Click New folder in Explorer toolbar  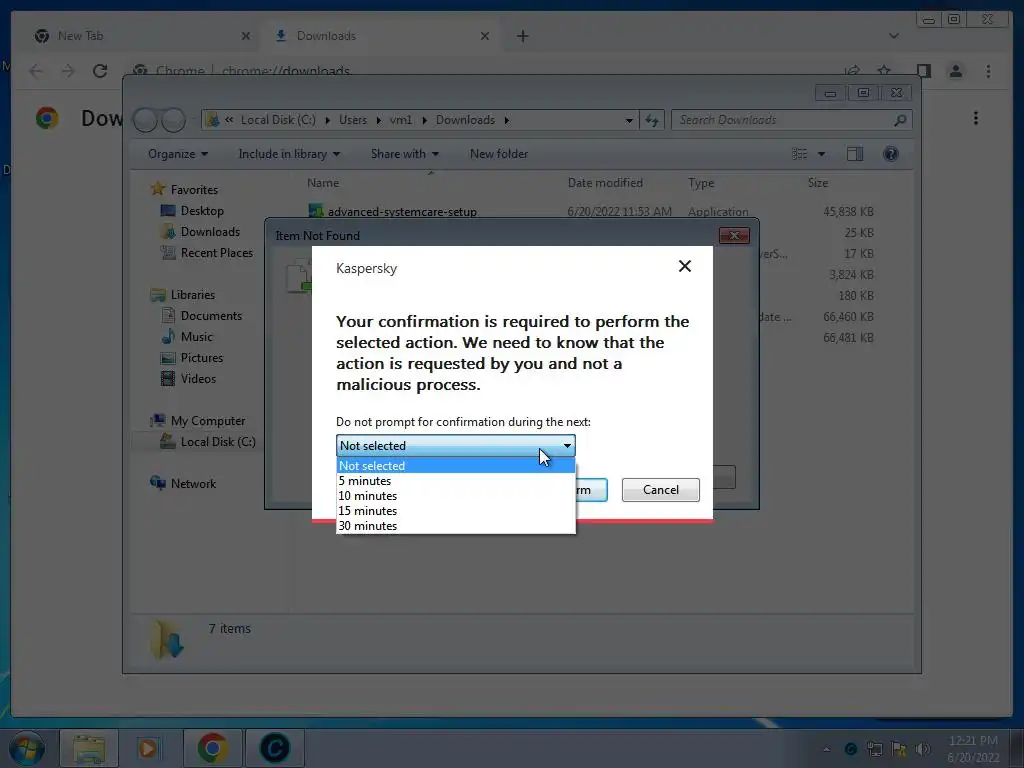click(x=498, y=154)
